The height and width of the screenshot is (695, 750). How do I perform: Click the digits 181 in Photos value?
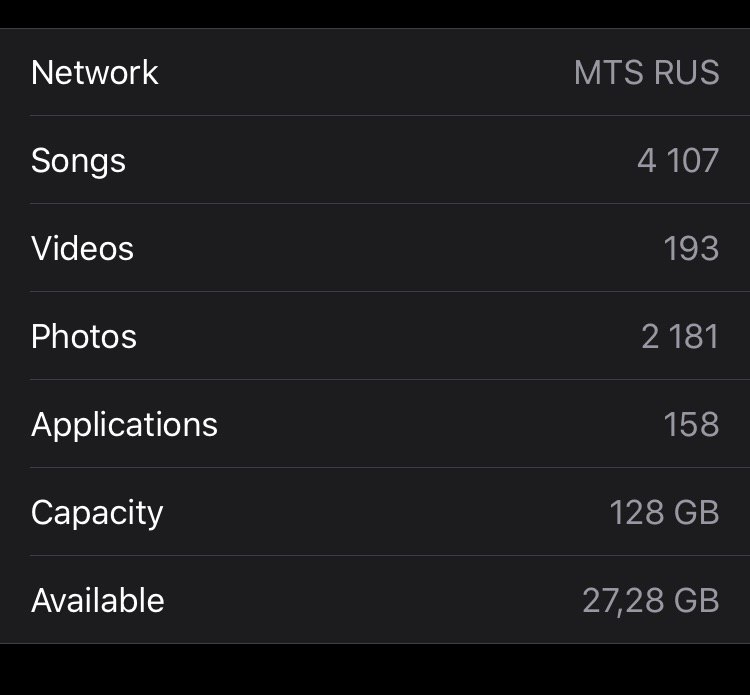click(x=695, y=336)
